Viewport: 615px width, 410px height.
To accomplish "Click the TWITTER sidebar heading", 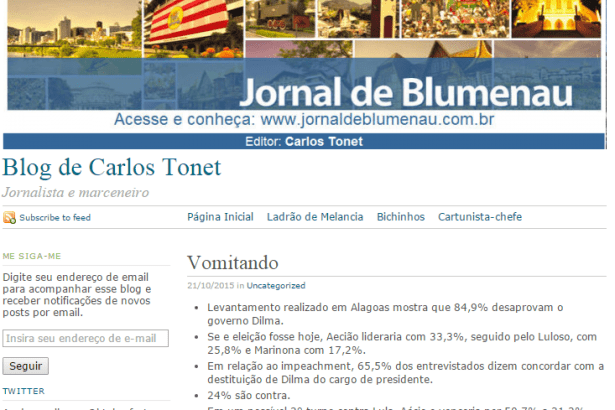I will pyautogui.click(x=24, y=391).
